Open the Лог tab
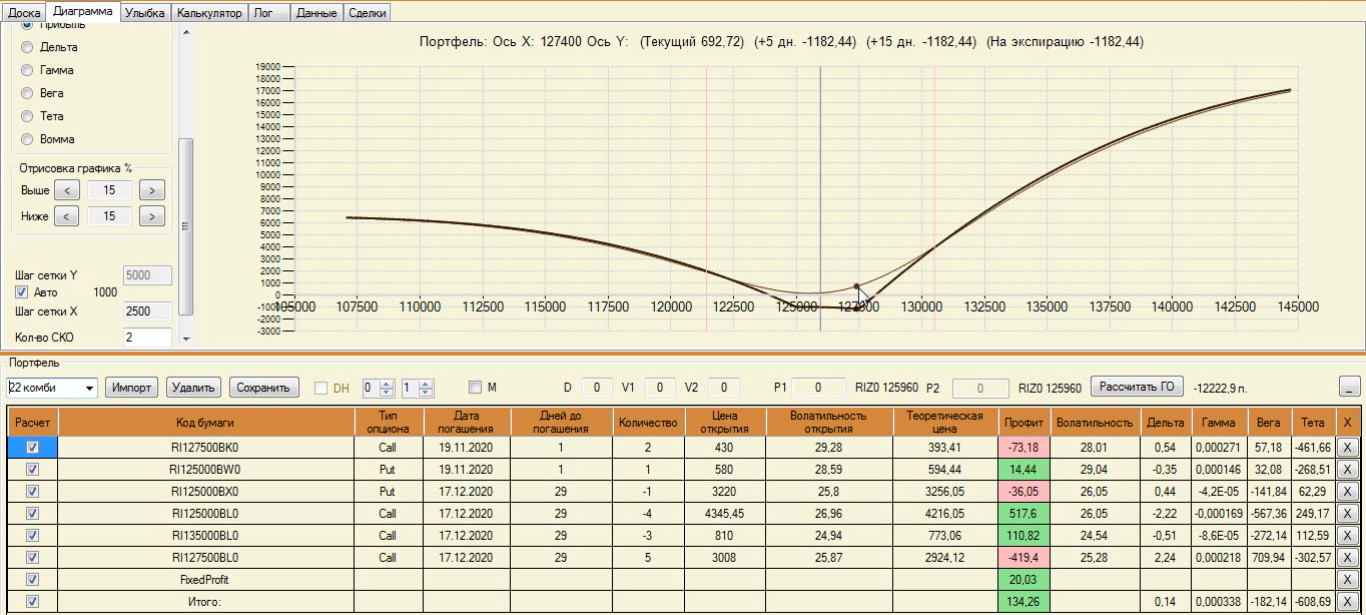This screenshot has height=615, width=1366. click(x=268, y=13)
